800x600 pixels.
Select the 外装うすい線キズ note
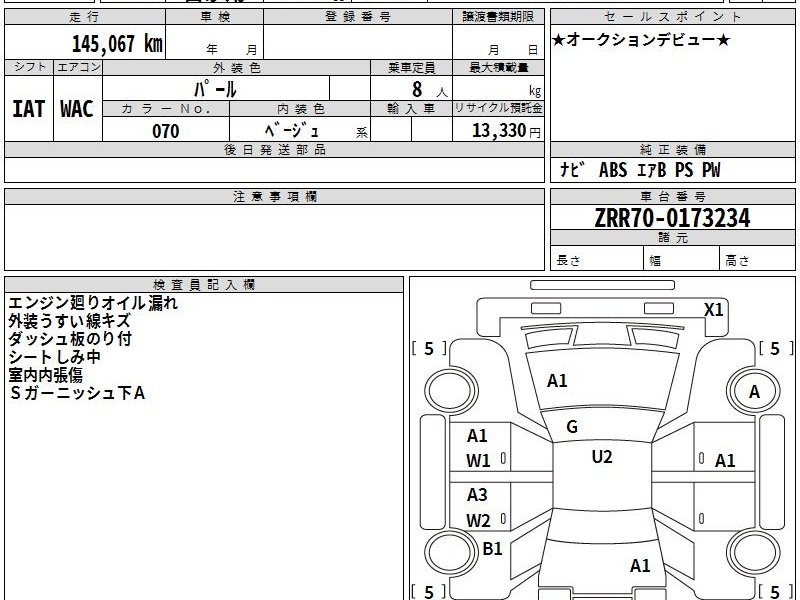[70, 321]
